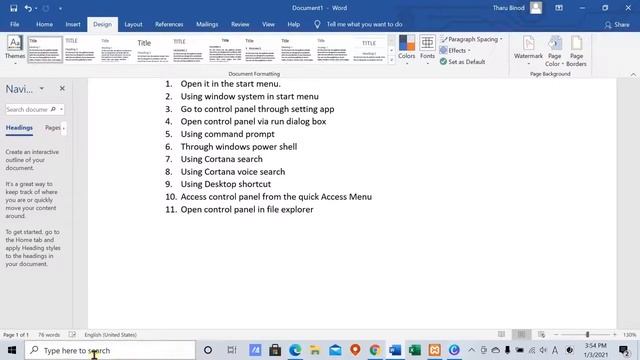Click the zoom in plus button

tap(615, 334)
